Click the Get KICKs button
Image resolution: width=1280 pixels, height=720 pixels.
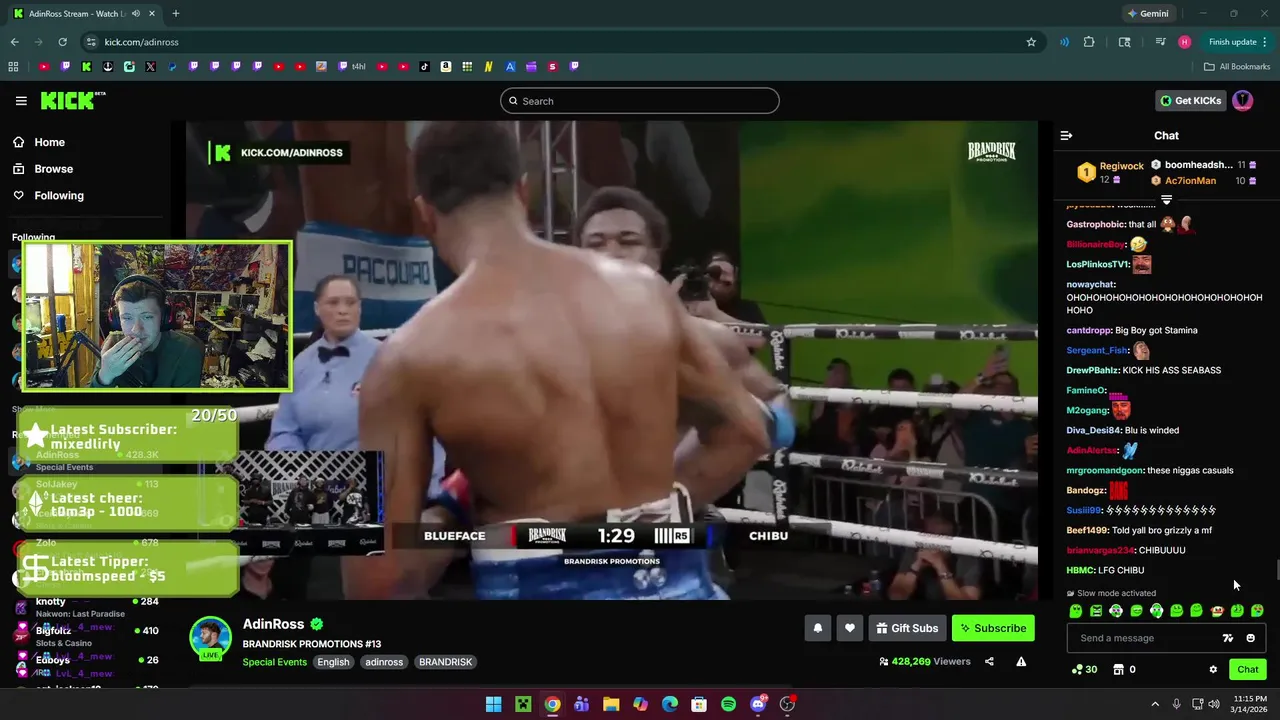1190,100
